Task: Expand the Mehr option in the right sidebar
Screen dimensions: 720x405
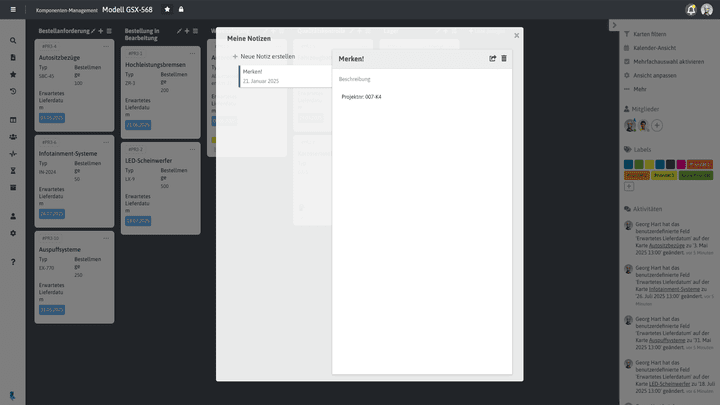Action: (639, 89)
